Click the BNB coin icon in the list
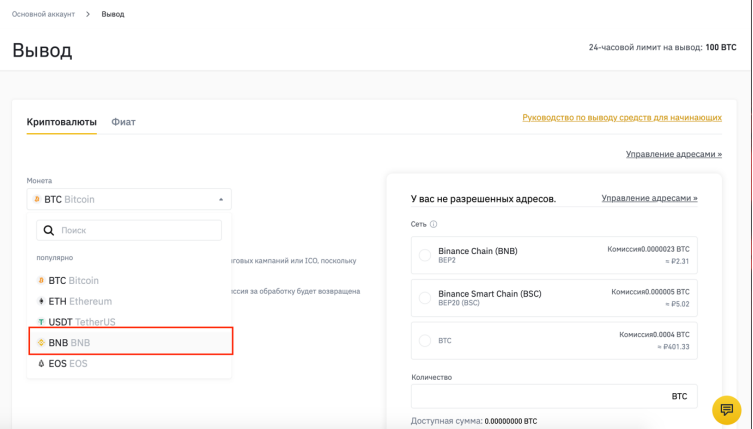 (x=41, y=343)
